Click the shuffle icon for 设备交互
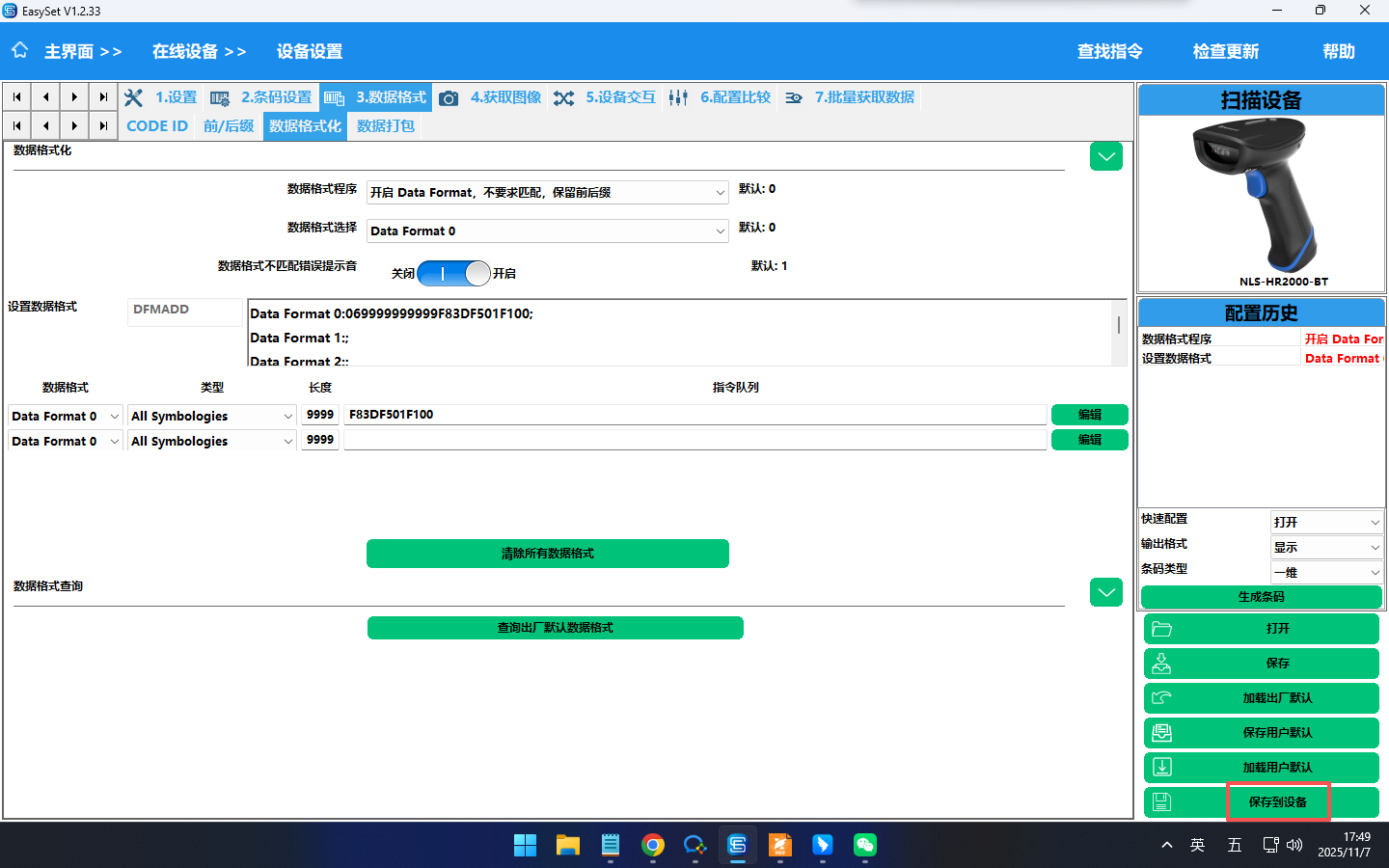The height and width of the screenshot is (868, 1389). click(564, 97)
